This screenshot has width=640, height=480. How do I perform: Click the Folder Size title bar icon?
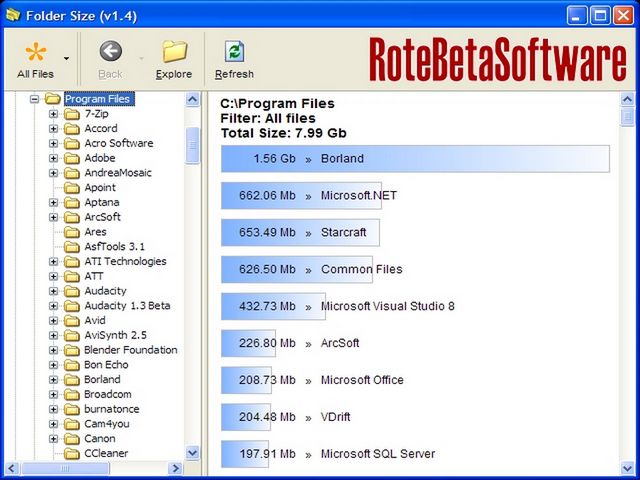pos(13,15)
